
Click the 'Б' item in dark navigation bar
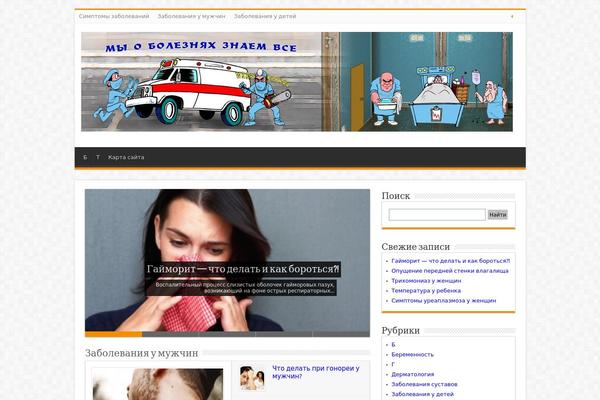(85, 157)
